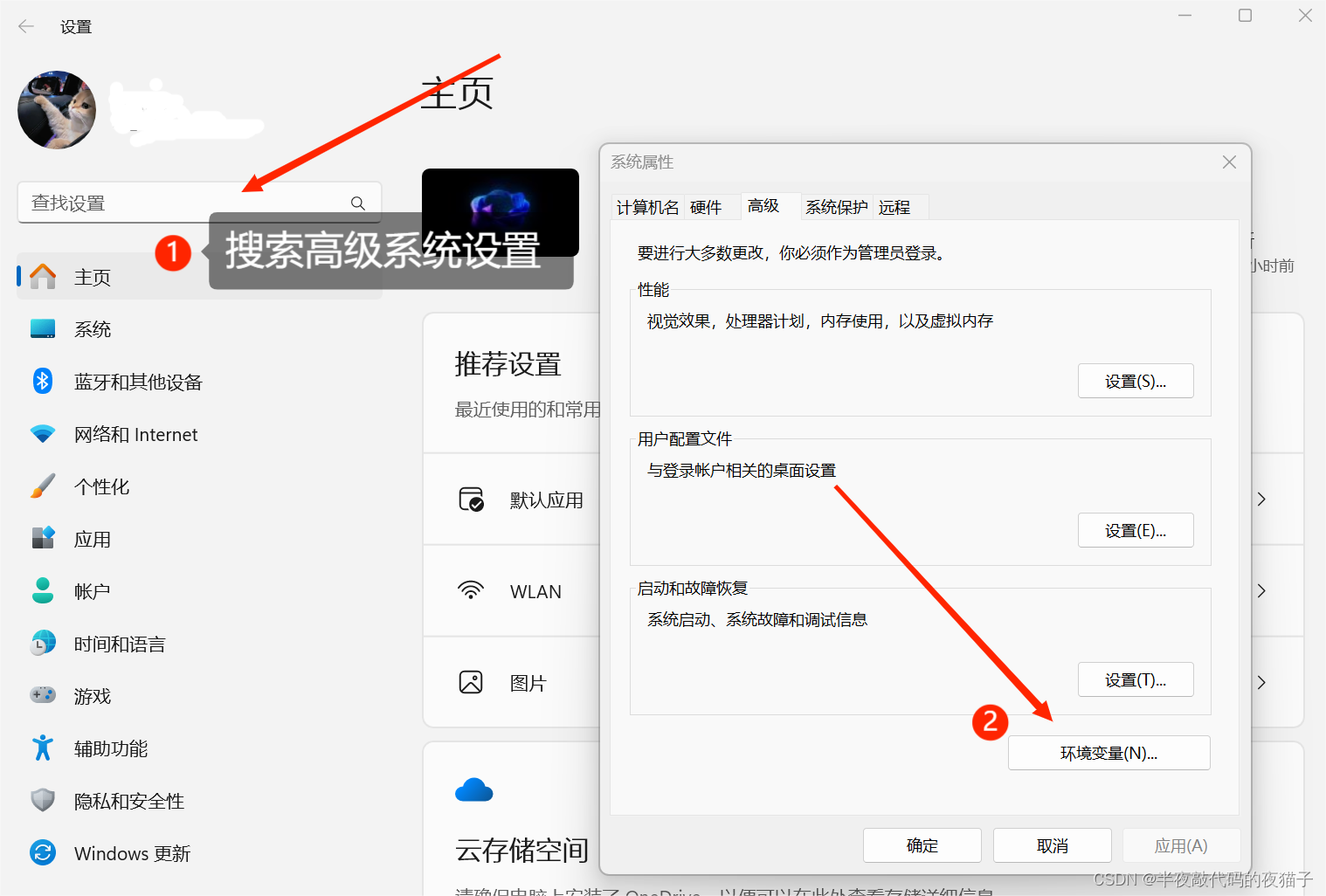Focus the 查找设置 search field

pyautogui.click(x=199, y=203)
